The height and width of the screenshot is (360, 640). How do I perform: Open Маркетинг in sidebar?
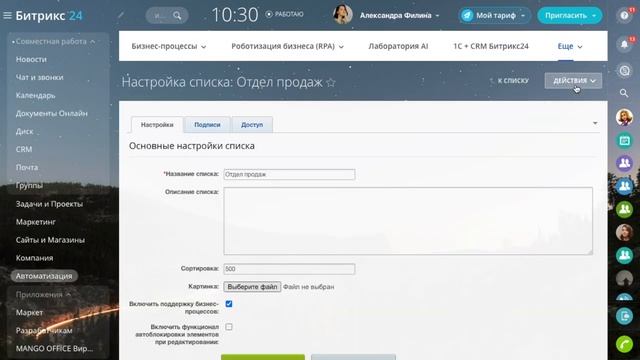[x=36, y=222]
